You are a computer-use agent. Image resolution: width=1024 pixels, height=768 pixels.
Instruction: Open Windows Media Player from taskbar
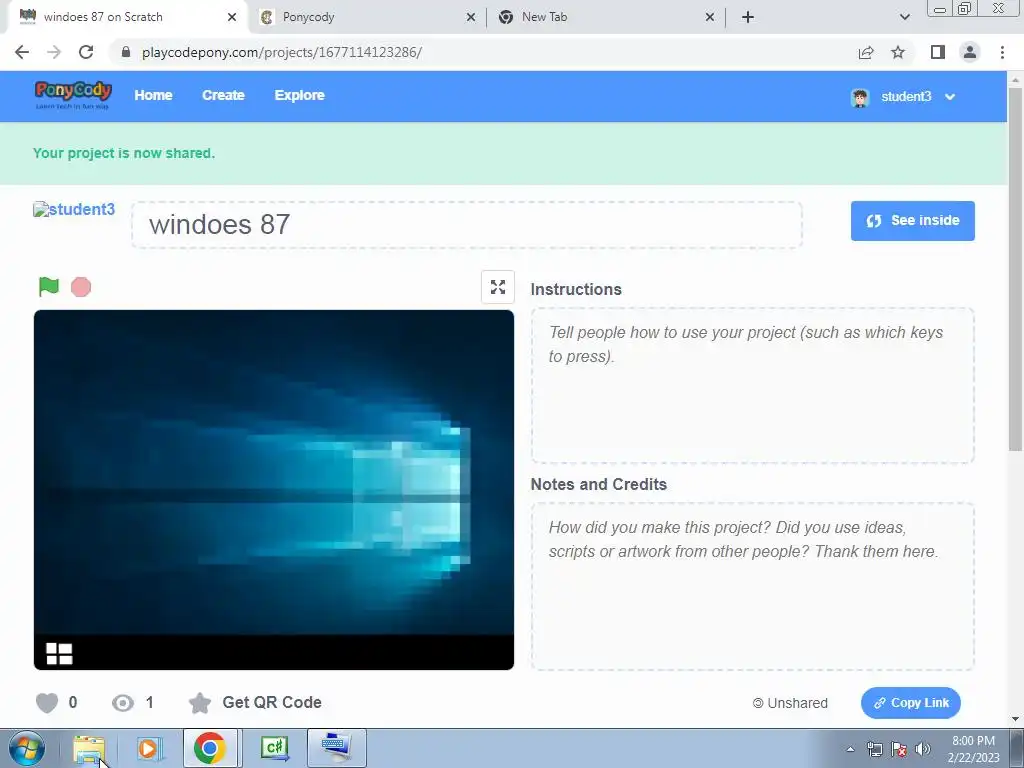(149, 748)
